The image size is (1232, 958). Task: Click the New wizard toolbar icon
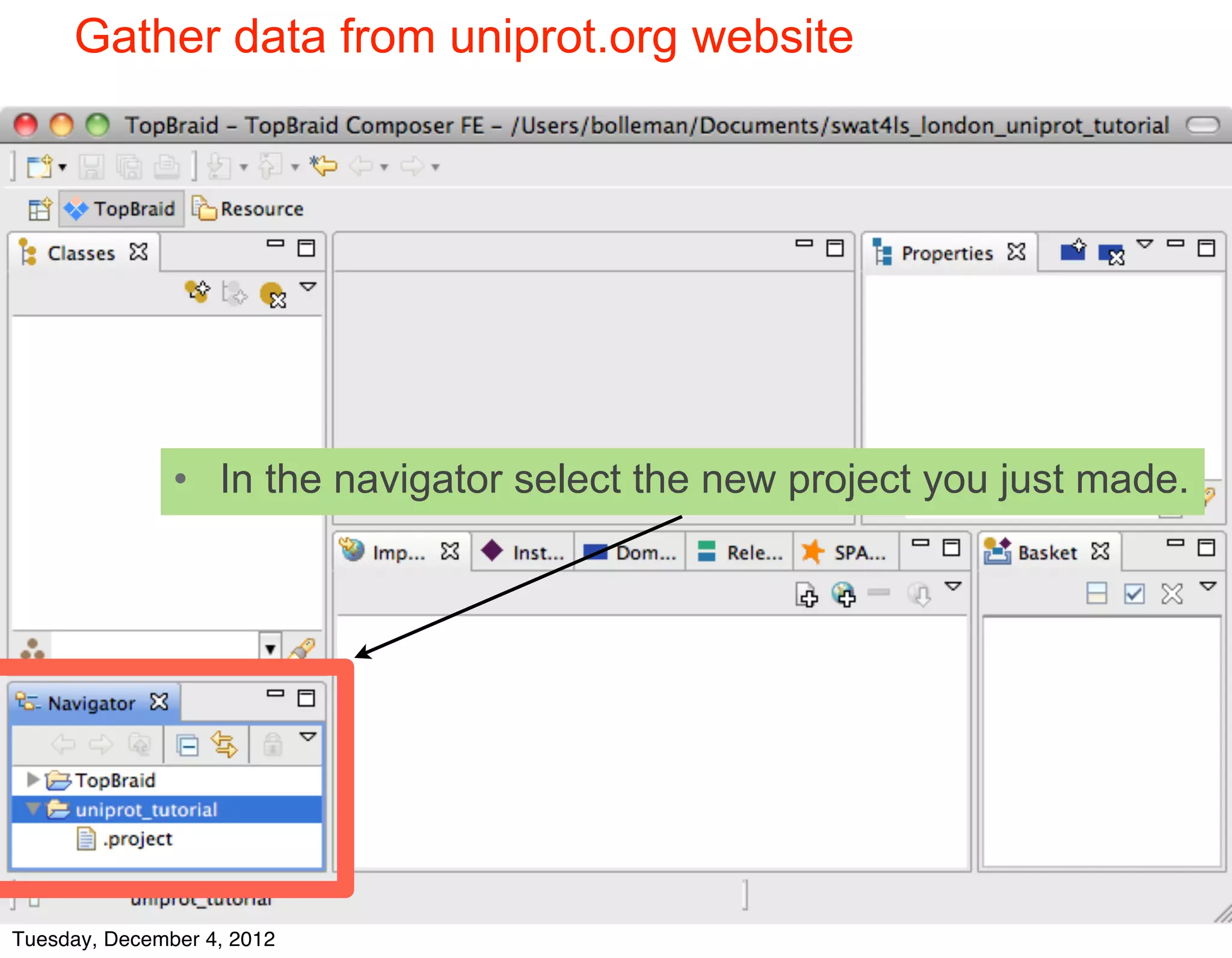(40, 166)
